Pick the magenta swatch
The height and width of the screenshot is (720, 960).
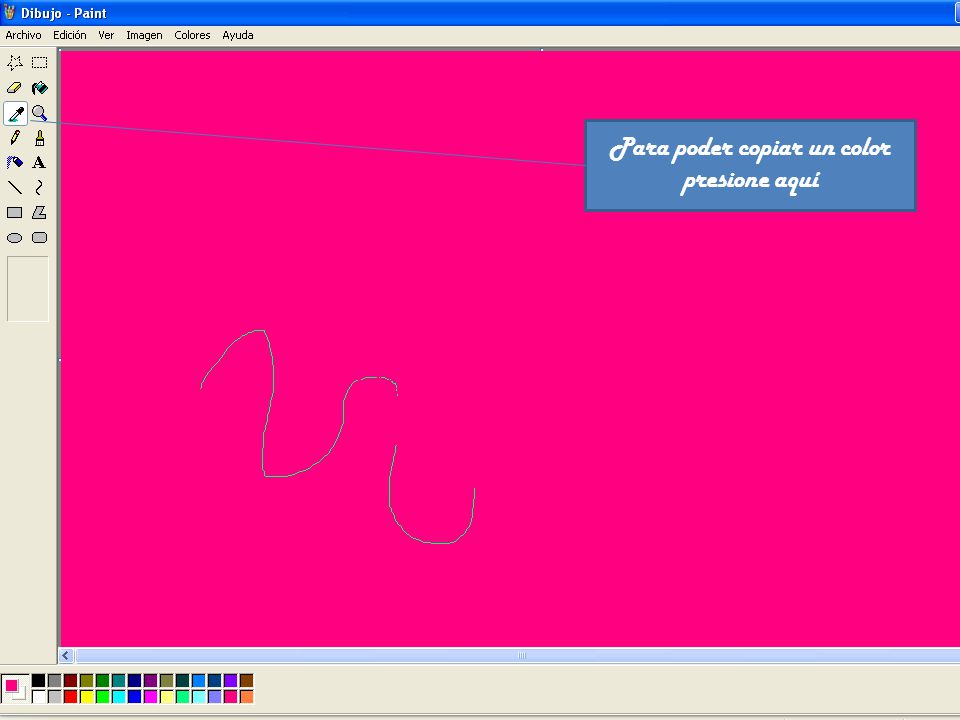(x=151, y=696)
